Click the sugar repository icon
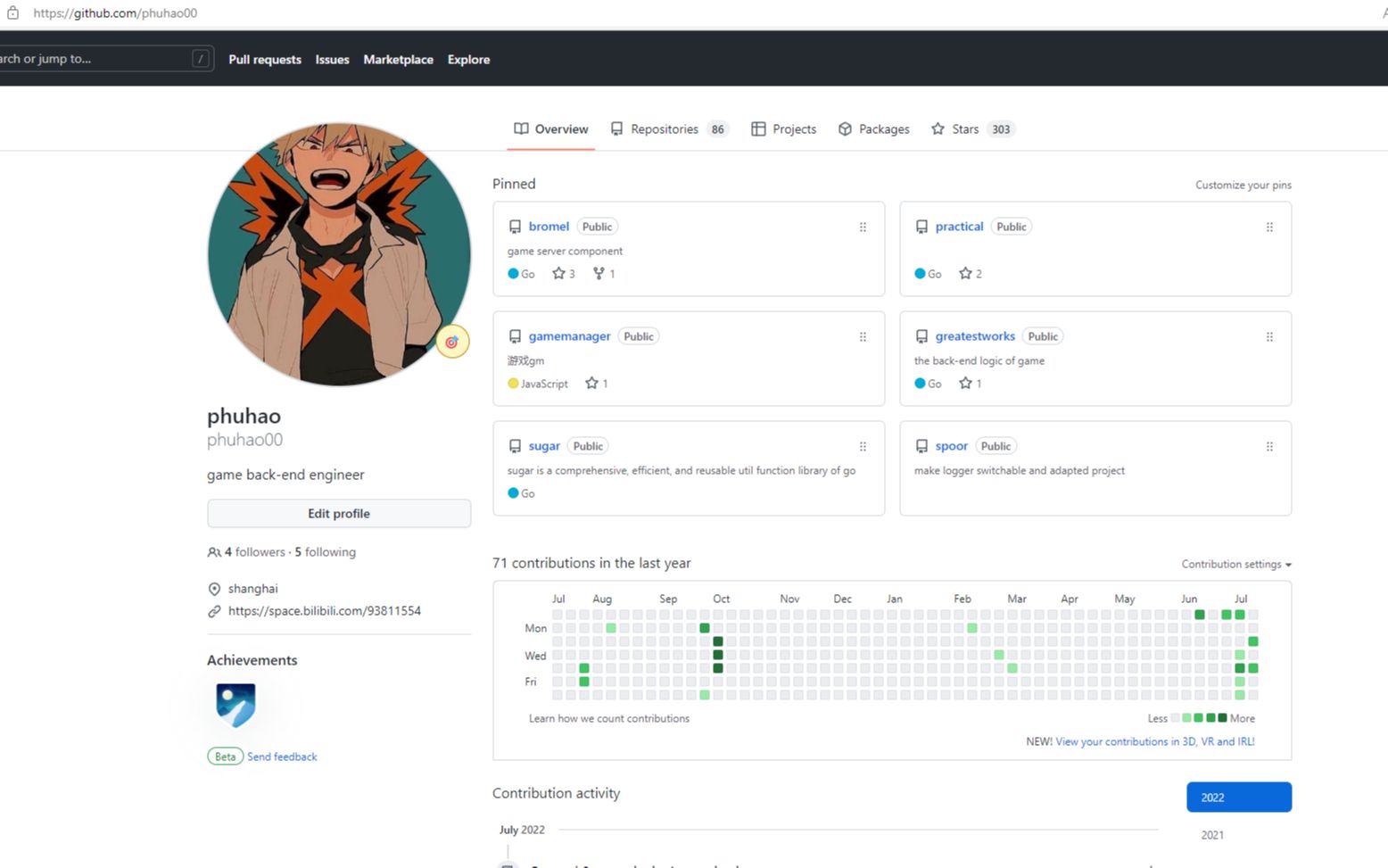Screen dimensions: 1388x868 [x=515, y=446]
